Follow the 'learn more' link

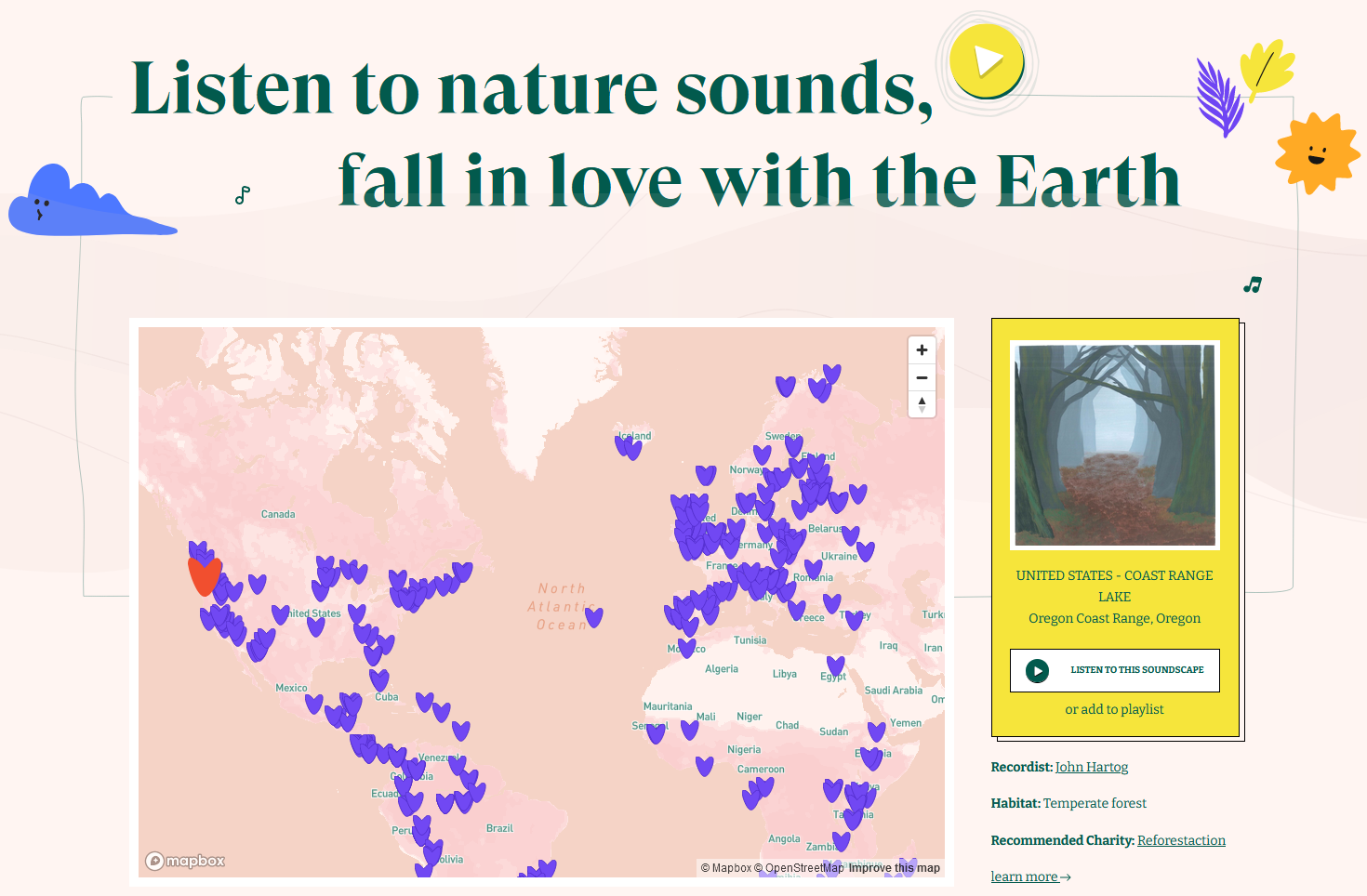[x=1030, y=876]
